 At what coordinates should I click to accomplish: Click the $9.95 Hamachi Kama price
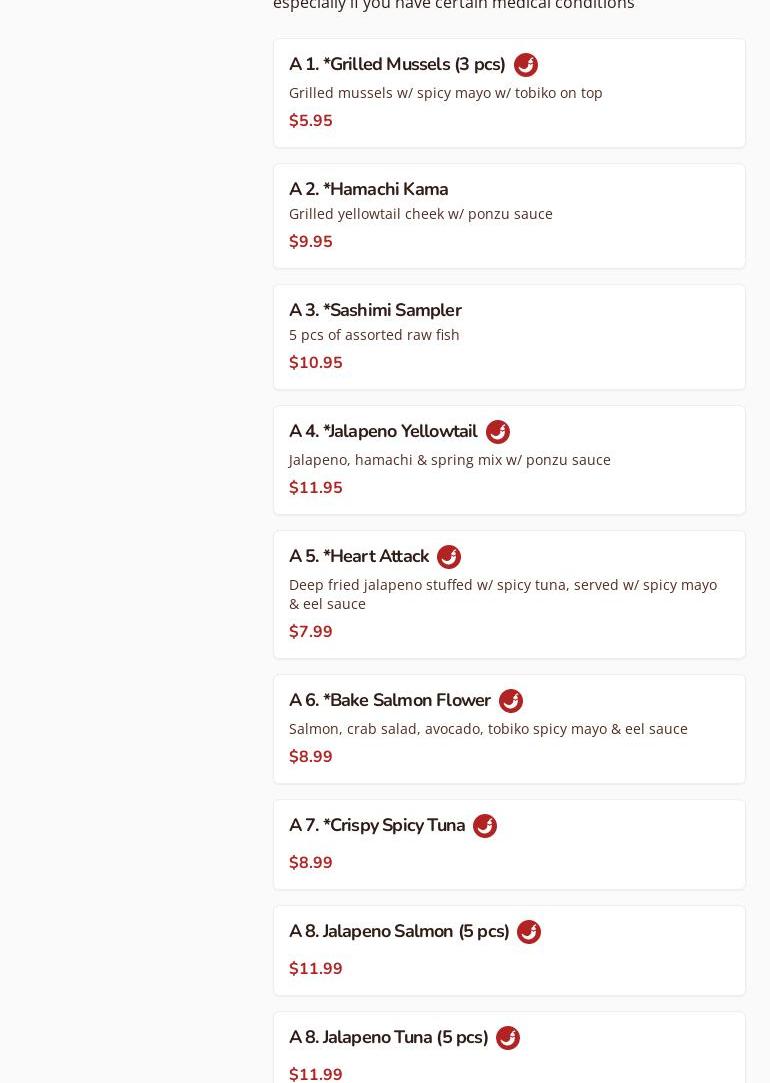[311, 242]
